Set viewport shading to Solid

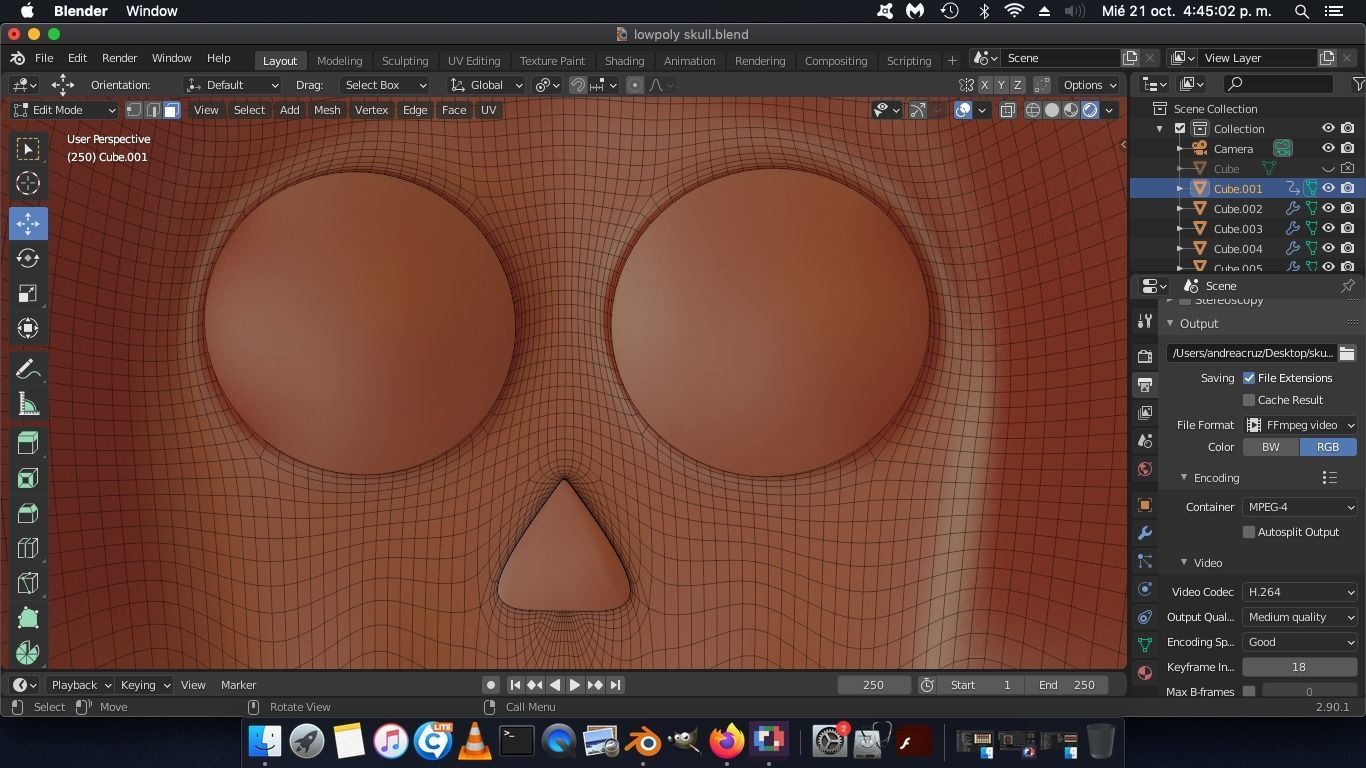[x=1052, y=110]
